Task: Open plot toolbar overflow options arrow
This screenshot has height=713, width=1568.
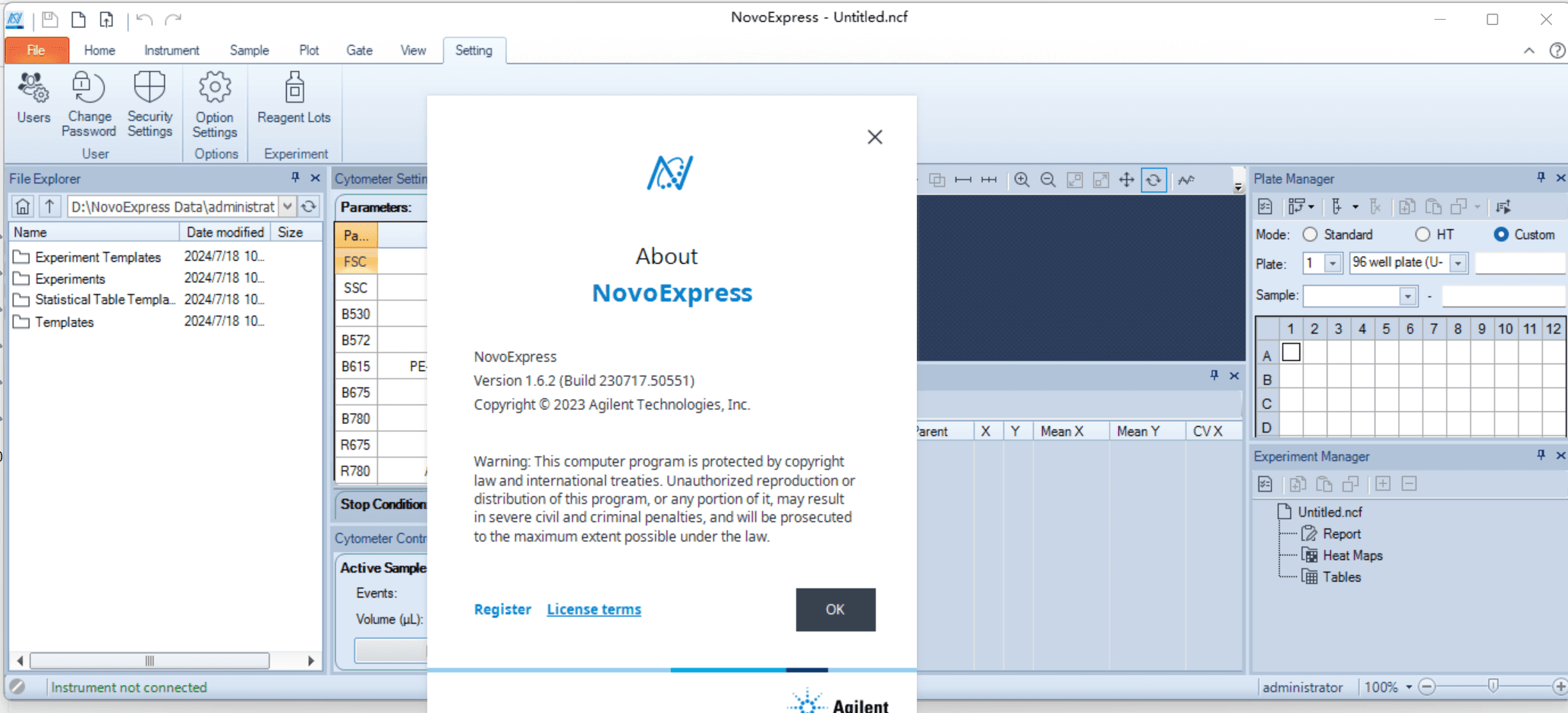Action: pos(1238,187)
